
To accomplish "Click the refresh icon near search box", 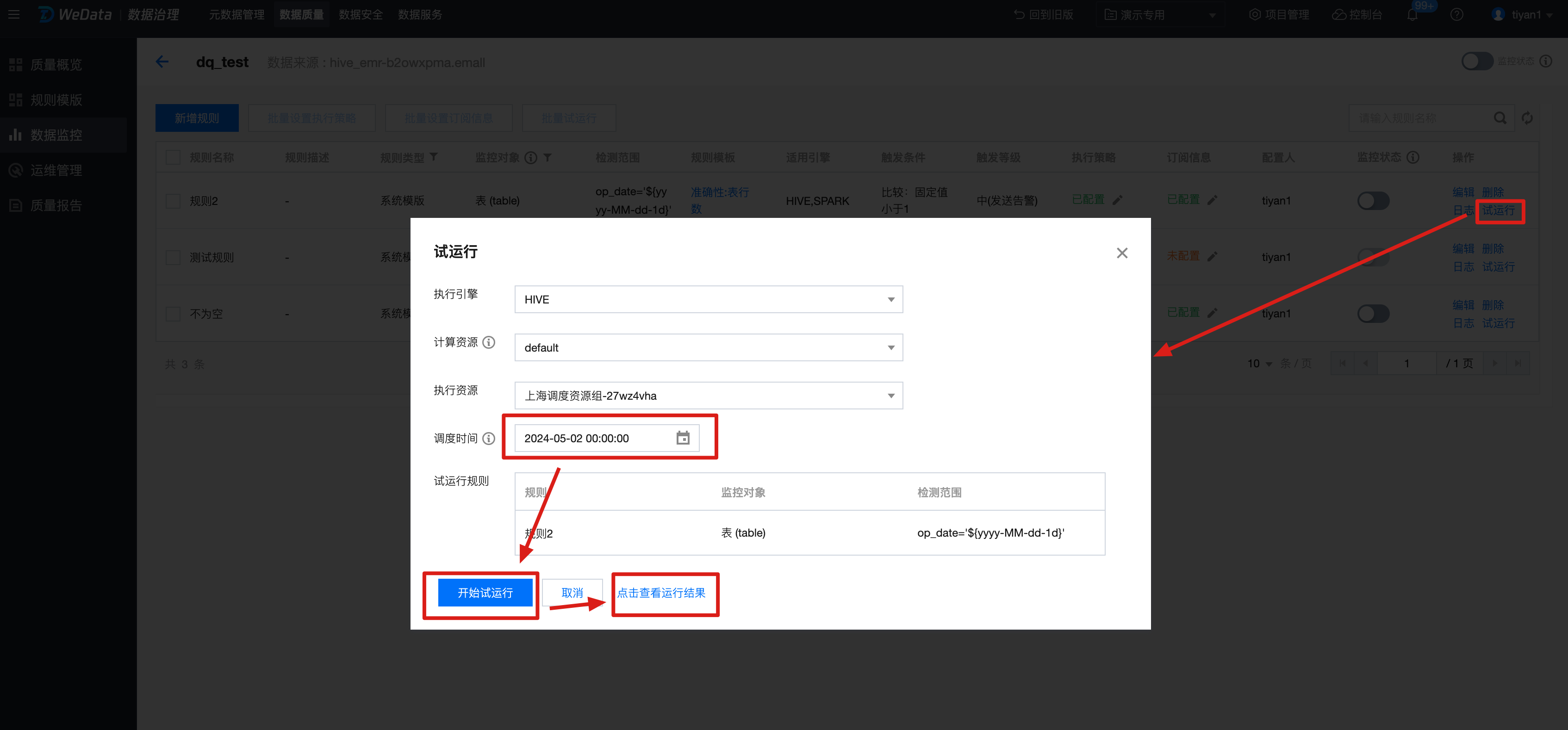I will [x=1527, y=118].
